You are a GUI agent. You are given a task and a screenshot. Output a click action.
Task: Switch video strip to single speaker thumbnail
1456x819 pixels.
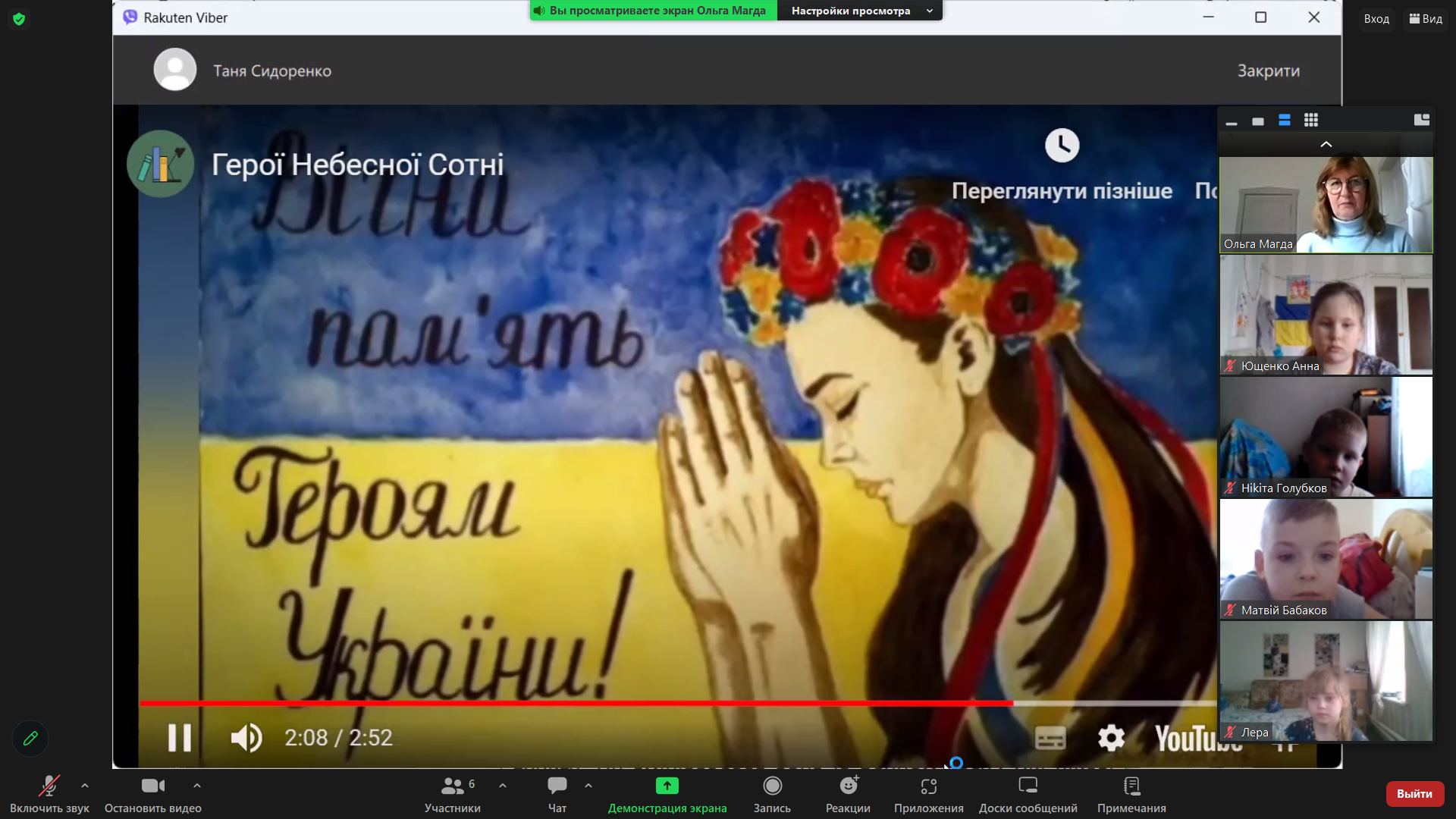[1258, 121]
